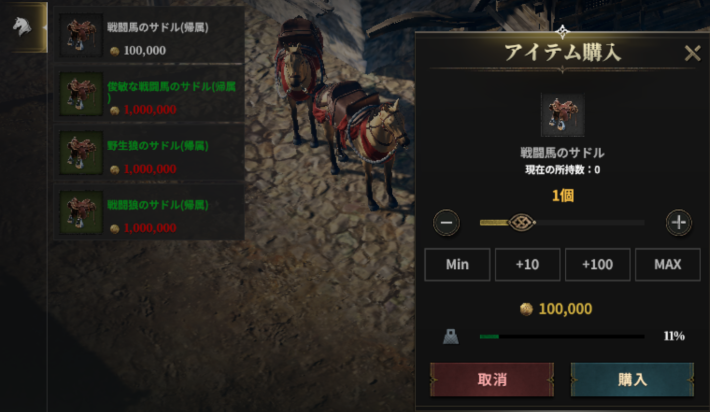The height and width of the screenshot is (412, 710).
Task: Set quantity to MAX
Action: [x=667, y=264]
